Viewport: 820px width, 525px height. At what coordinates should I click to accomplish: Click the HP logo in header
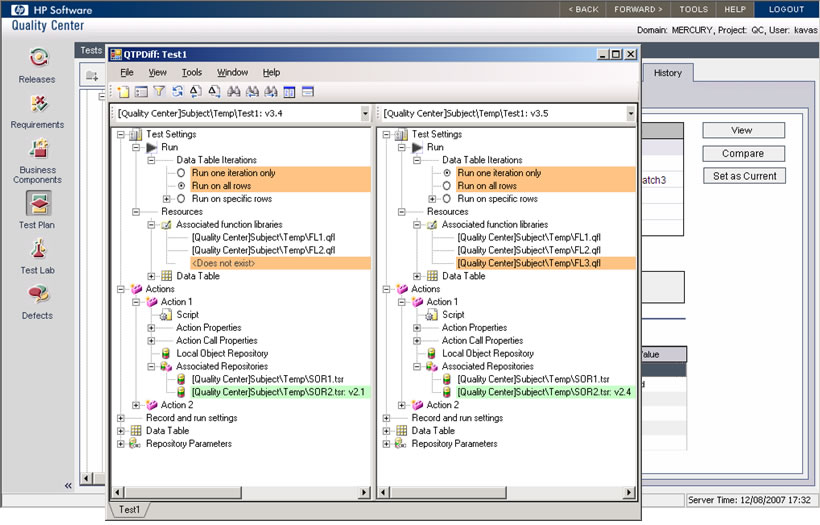19,9
